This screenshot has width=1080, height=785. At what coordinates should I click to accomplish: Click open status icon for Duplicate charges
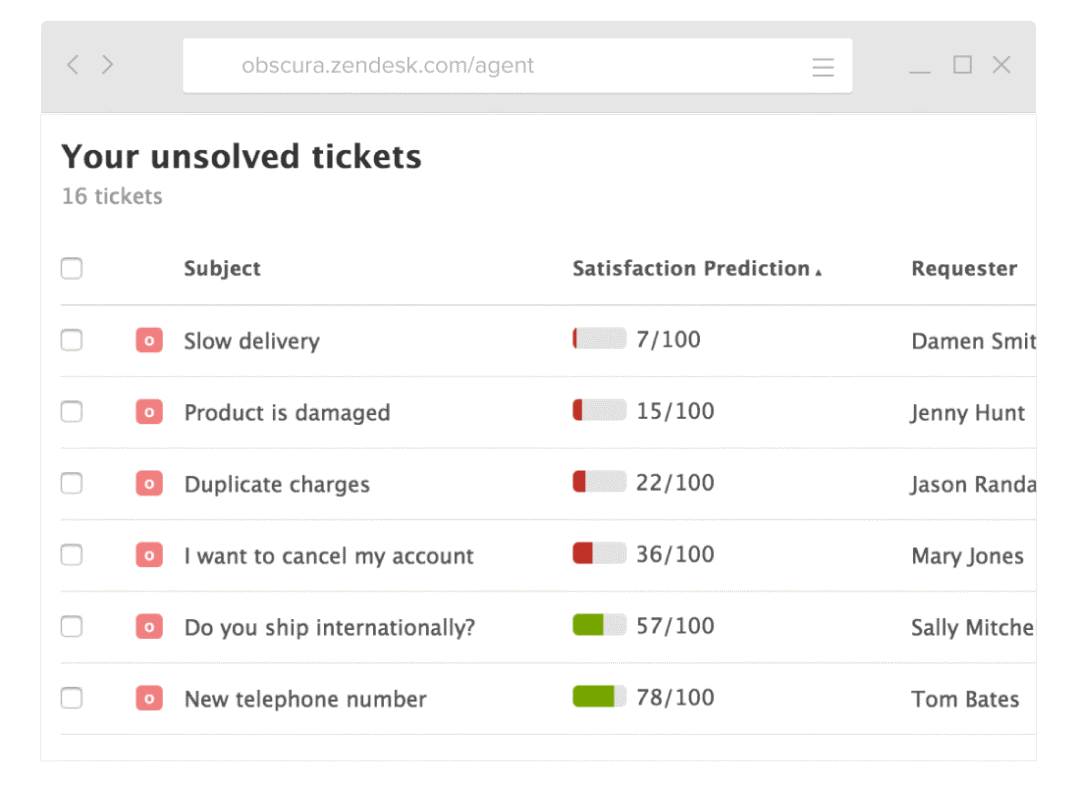pyautogui.click(x=149, y=484)
